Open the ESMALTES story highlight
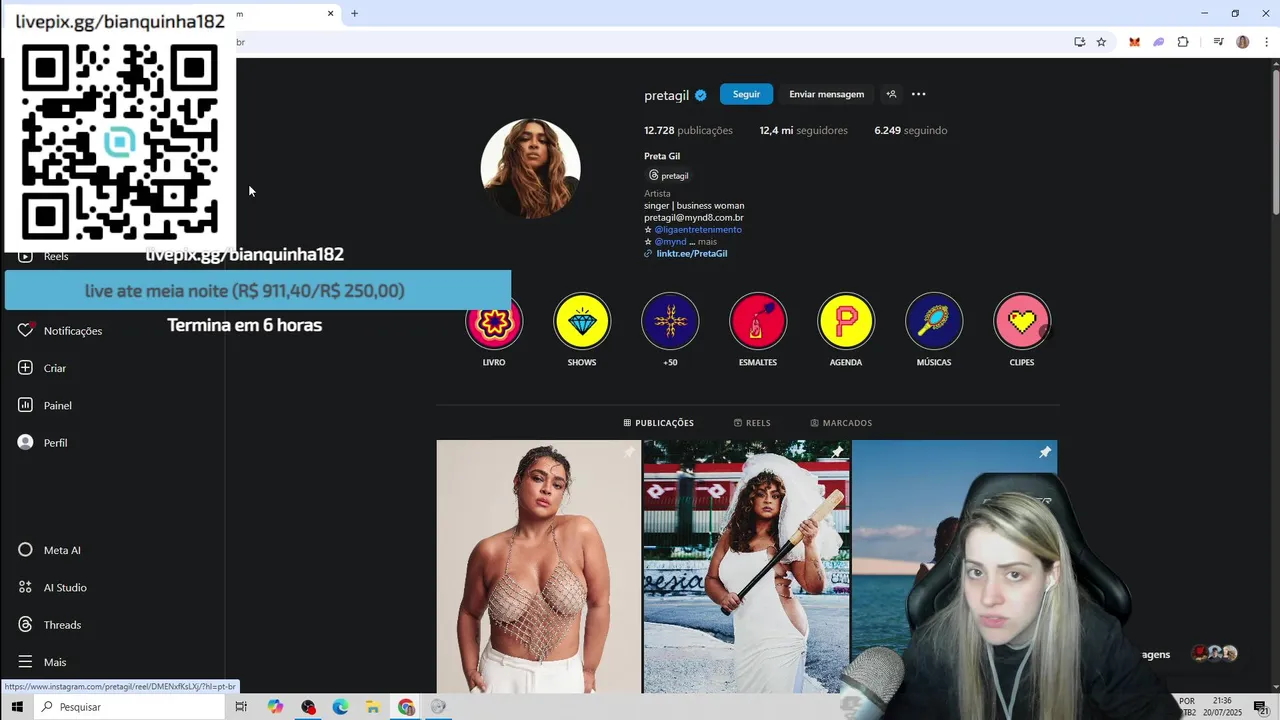The width and height of the screenshot is (1280, 720). pos(758,321)
